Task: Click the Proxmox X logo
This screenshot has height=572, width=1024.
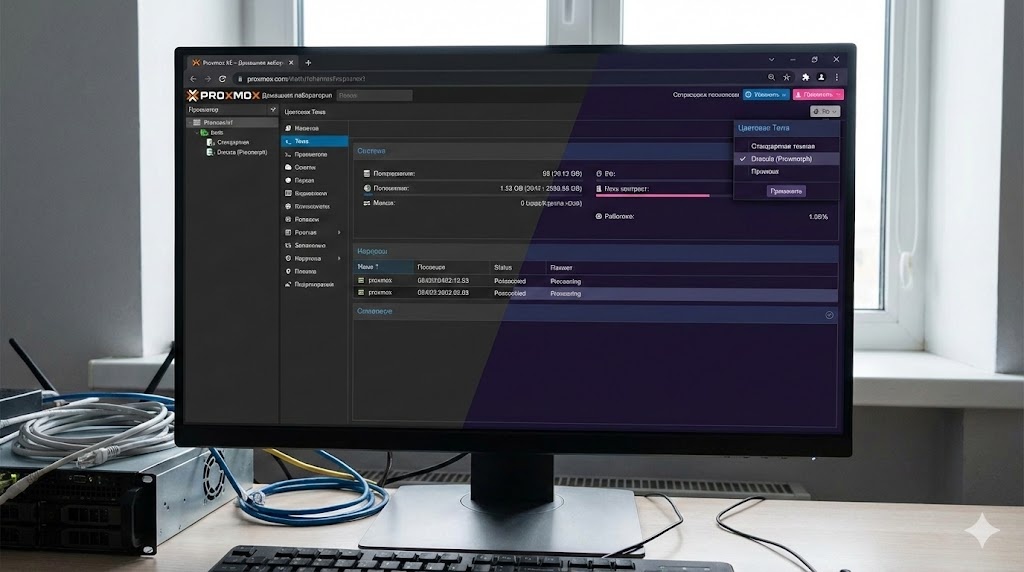Action: 192,95
